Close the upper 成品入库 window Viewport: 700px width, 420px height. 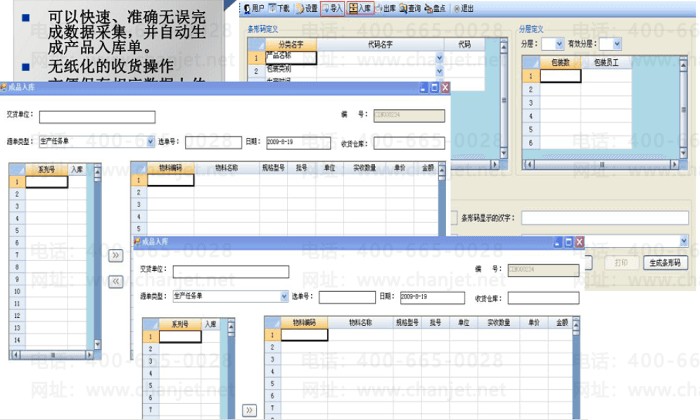445,88
